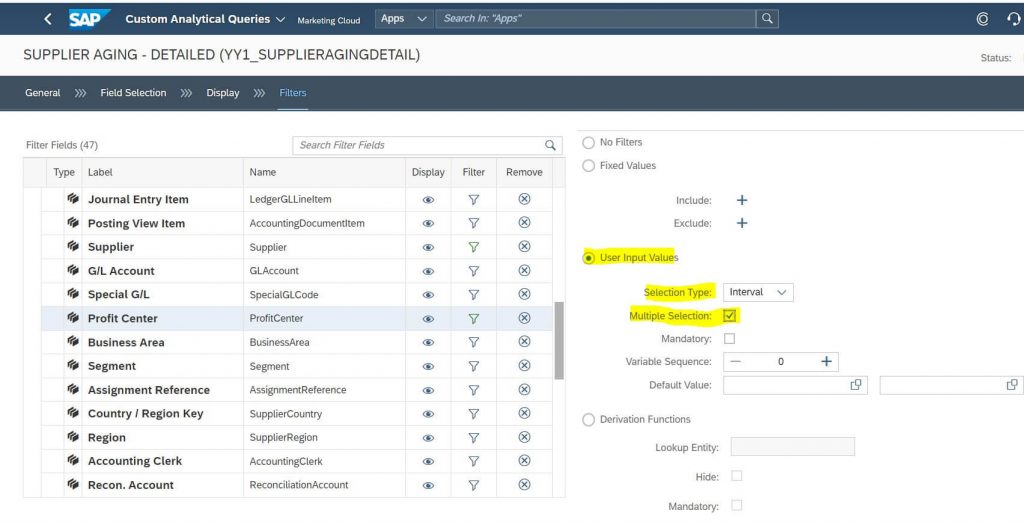Open the Selection Type Interval dropdown
This screenshot has width=1024, height=525.
tap(758, 292)
